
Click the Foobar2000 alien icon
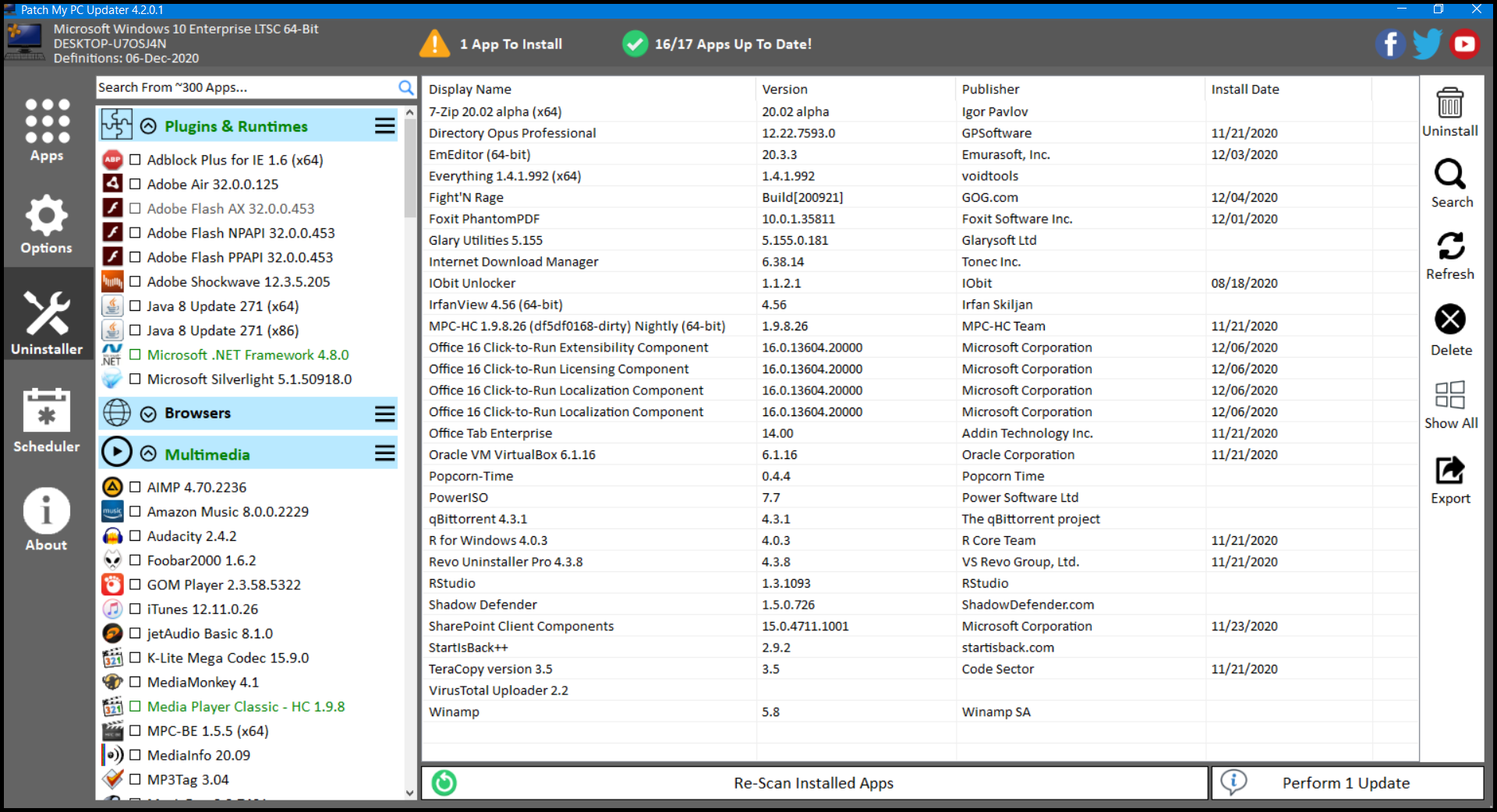tap(113, 560)
